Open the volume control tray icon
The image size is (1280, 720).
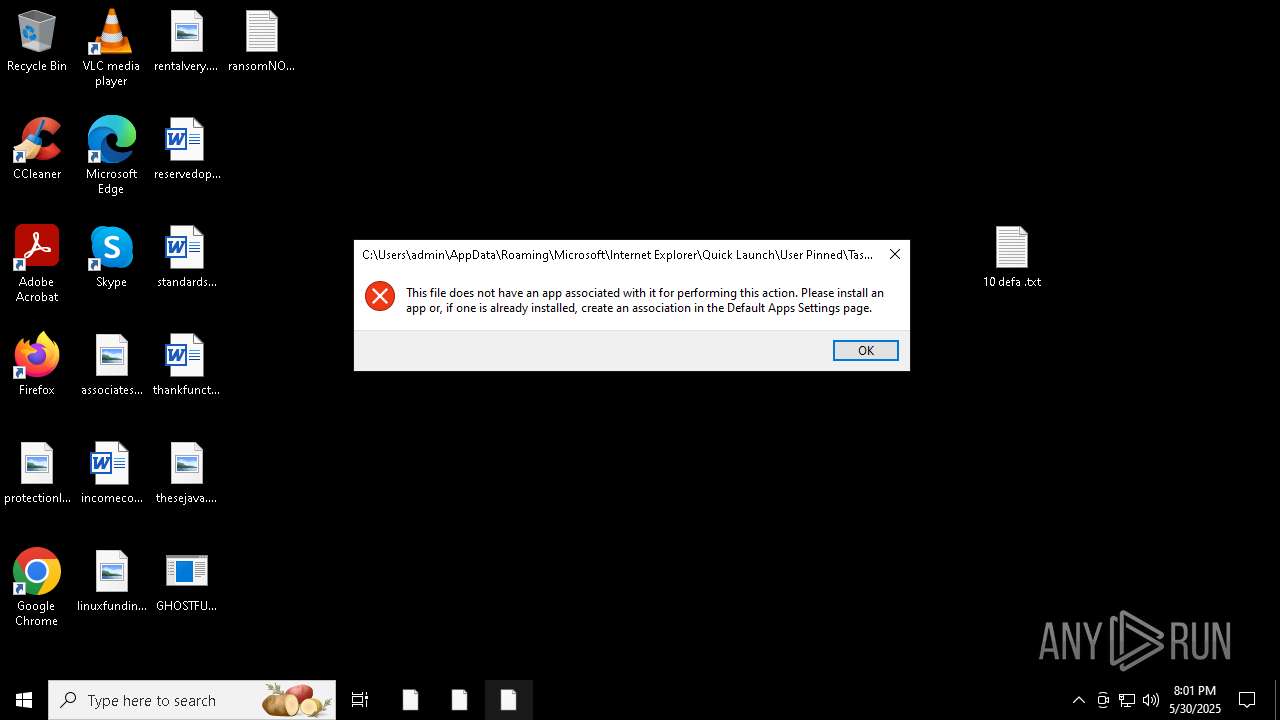click(x=1151, y=700)
